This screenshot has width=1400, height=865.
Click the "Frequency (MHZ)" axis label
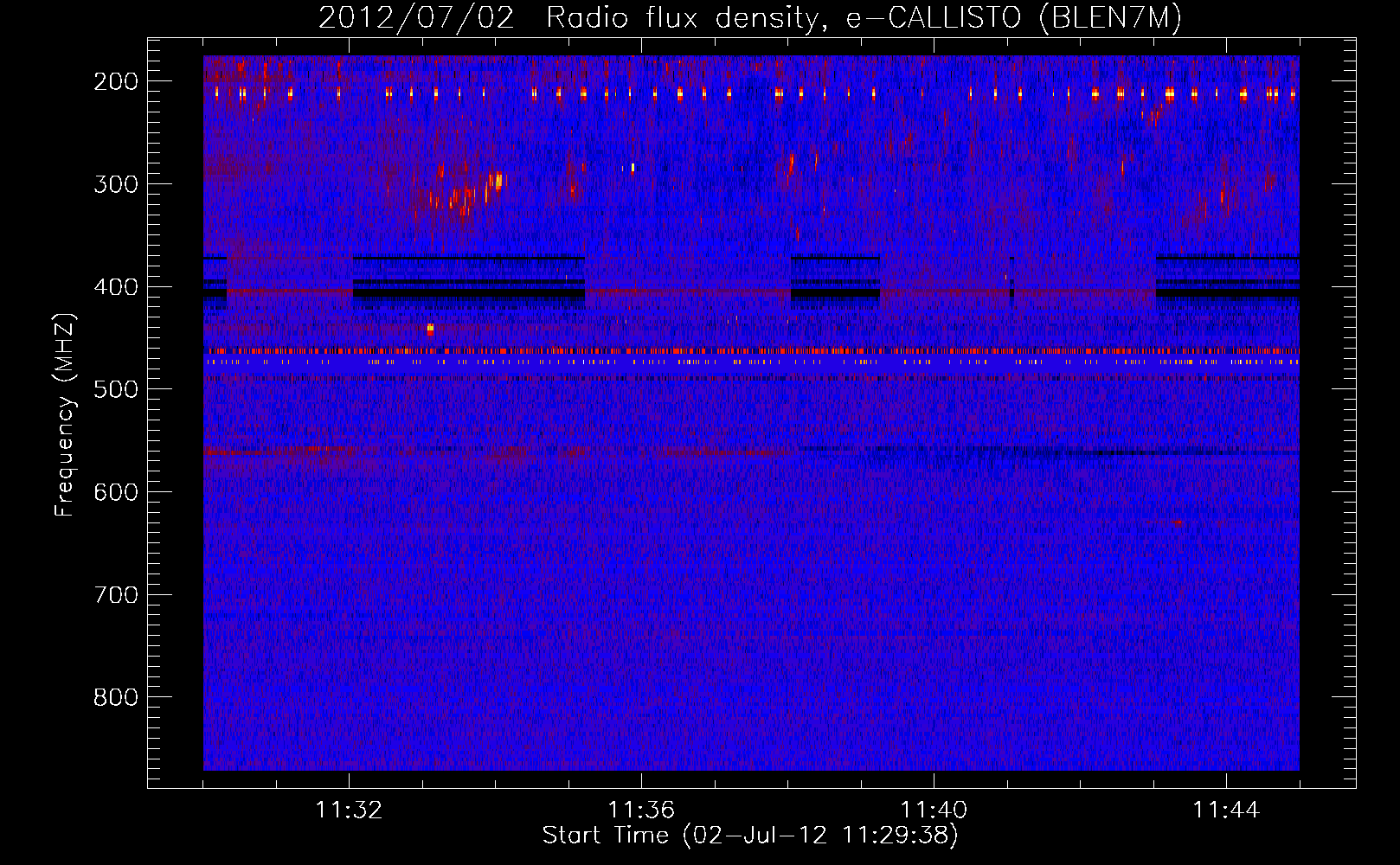click(x=65, y=414)
